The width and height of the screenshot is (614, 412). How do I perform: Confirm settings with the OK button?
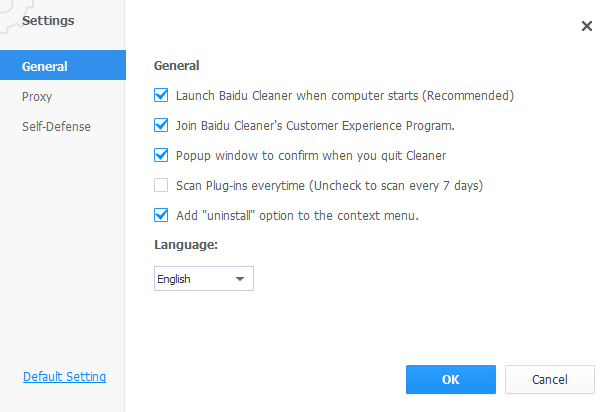[x=450, y=379]
